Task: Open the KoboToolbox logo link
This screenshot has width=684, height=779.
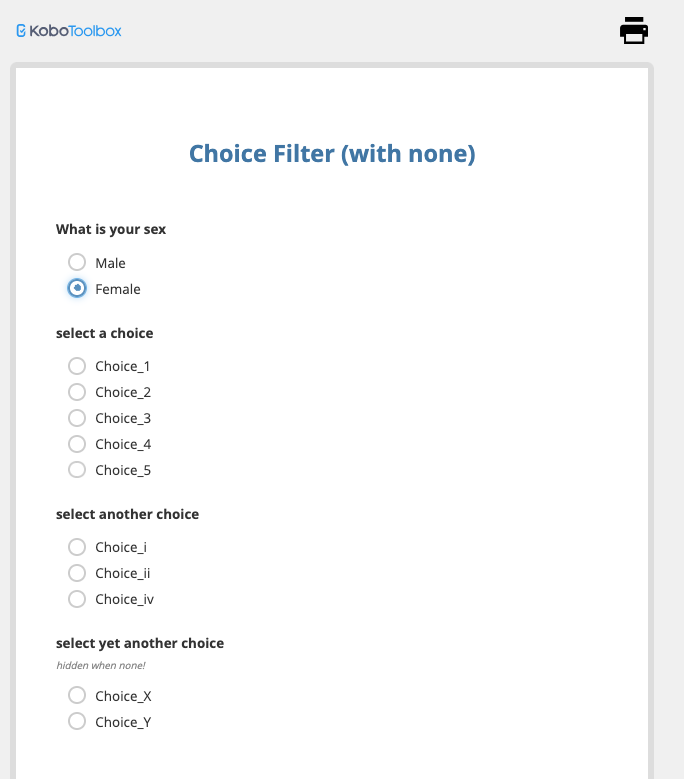Action: pos(69,31)
